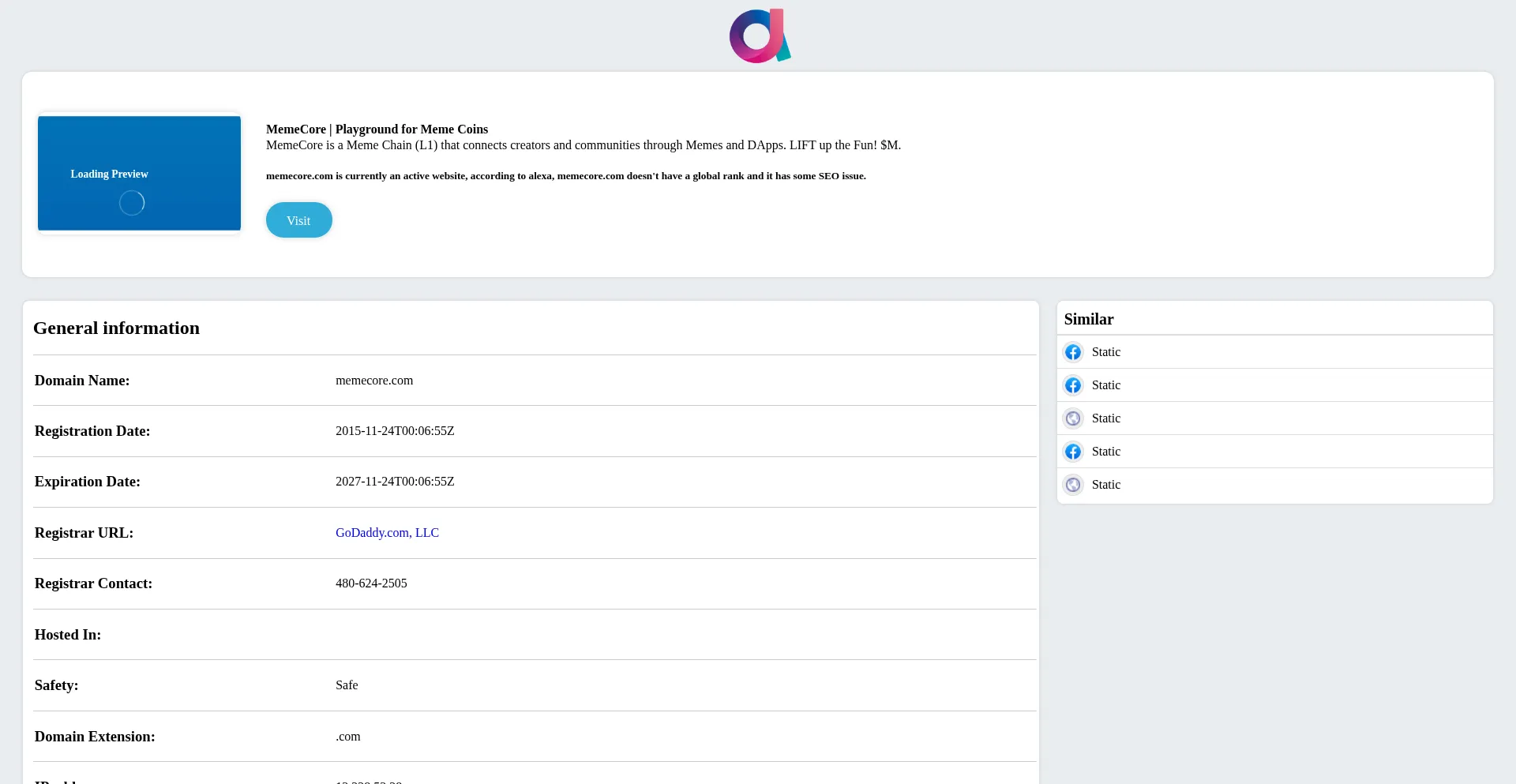
Task: Click the 'Domain Extension:' label
Action: pos(95,737)
